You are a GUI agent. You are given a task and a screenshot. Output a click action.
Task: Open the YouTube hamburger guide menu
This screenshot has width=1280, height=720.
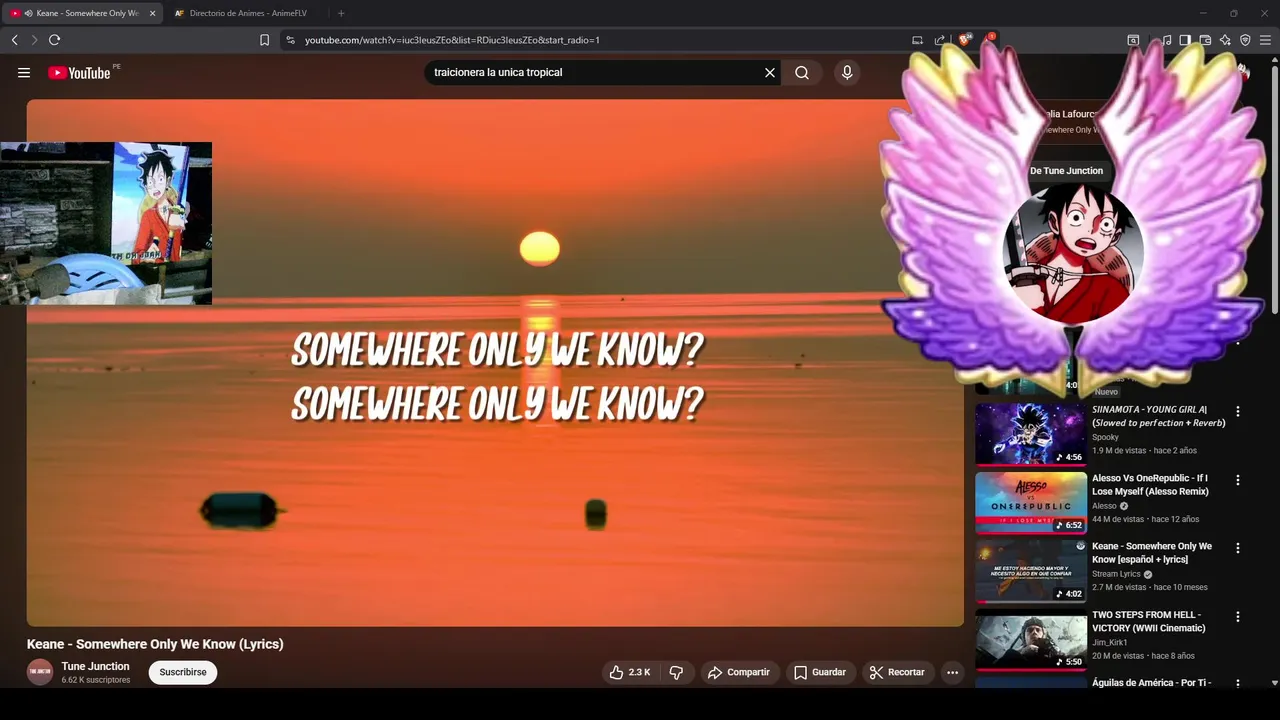click(x=24, y=72)
